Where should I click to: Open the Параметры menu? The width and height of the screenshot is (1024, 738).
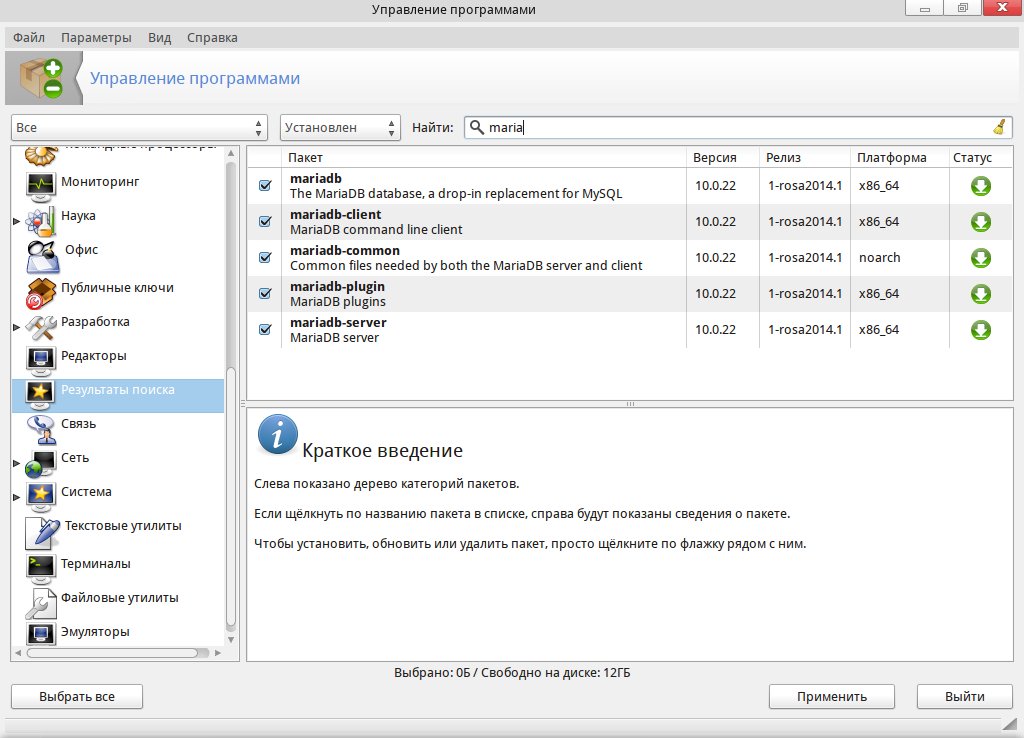[96, 38]
